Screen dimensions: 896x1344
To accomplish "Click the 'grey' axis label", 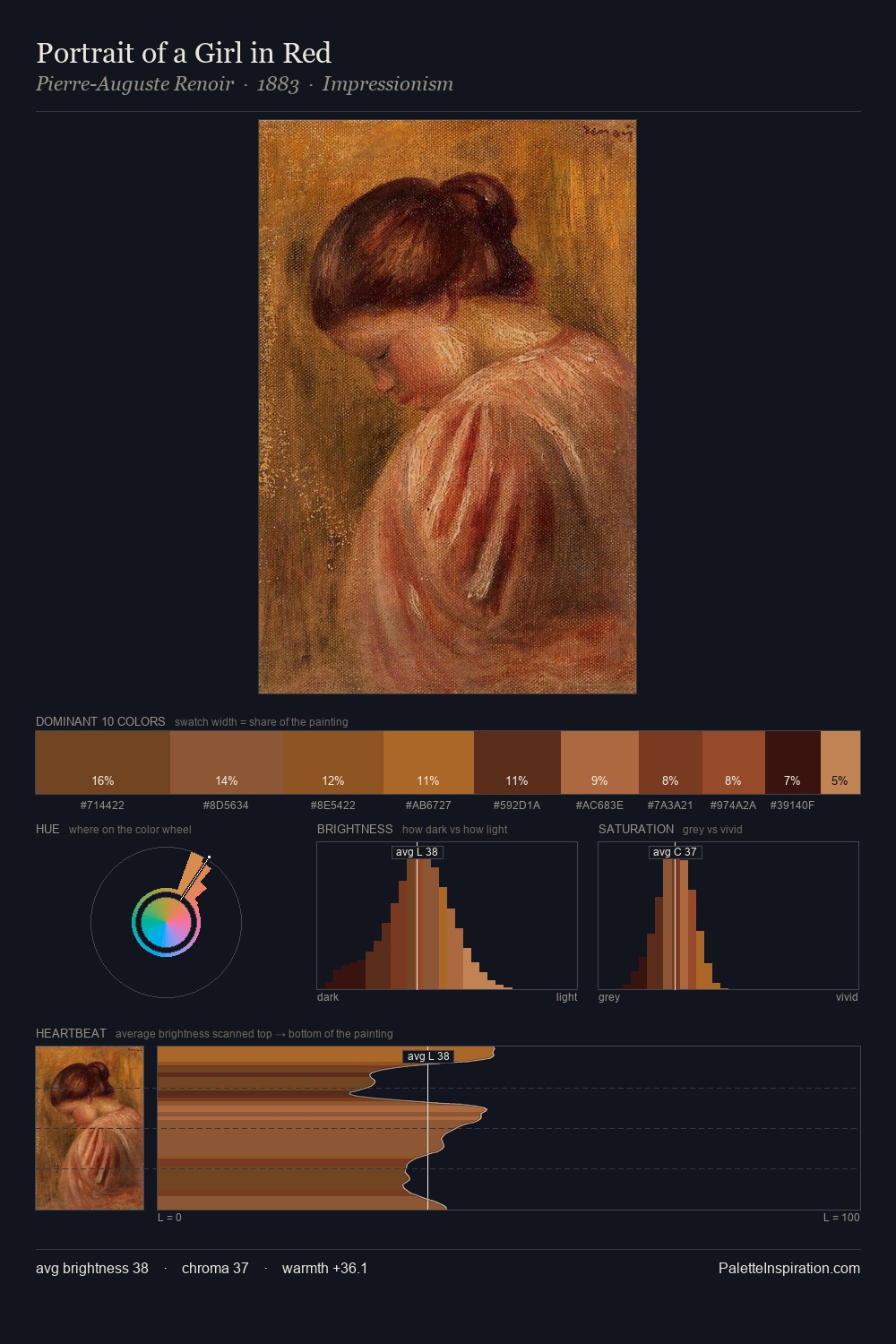I will [x=609, y=997].
